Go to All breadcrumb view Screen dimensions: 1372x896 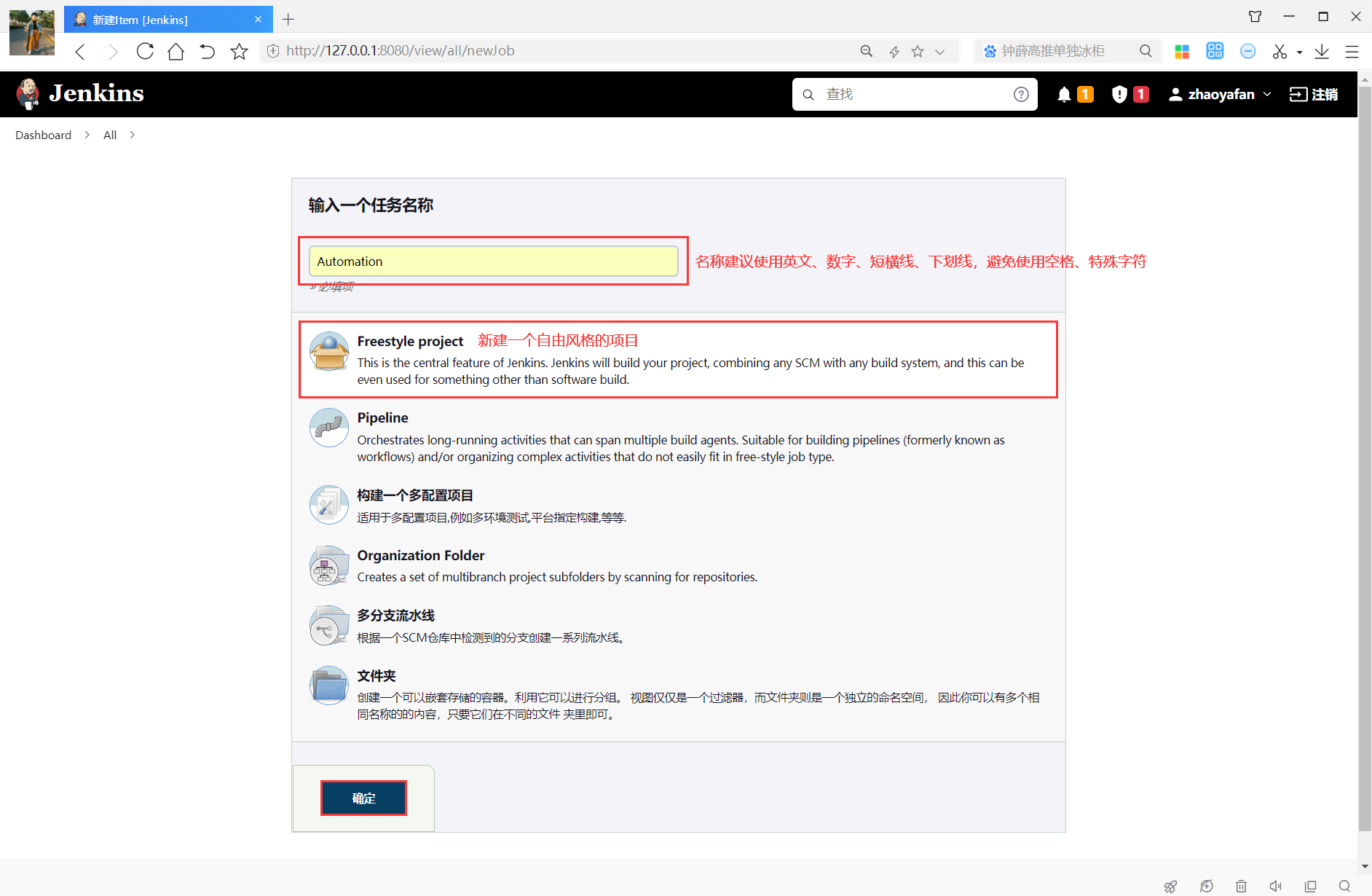[x=110, y=135]
